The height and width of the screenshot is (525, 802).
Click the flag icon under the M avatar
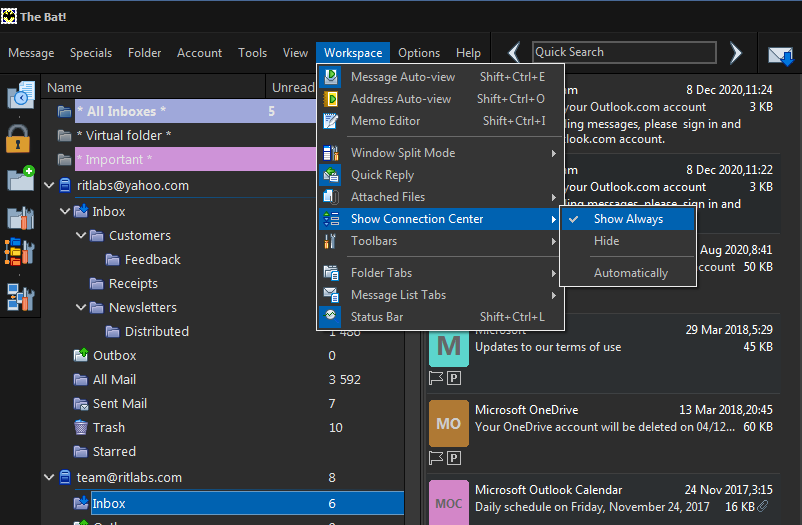point(436,378)
